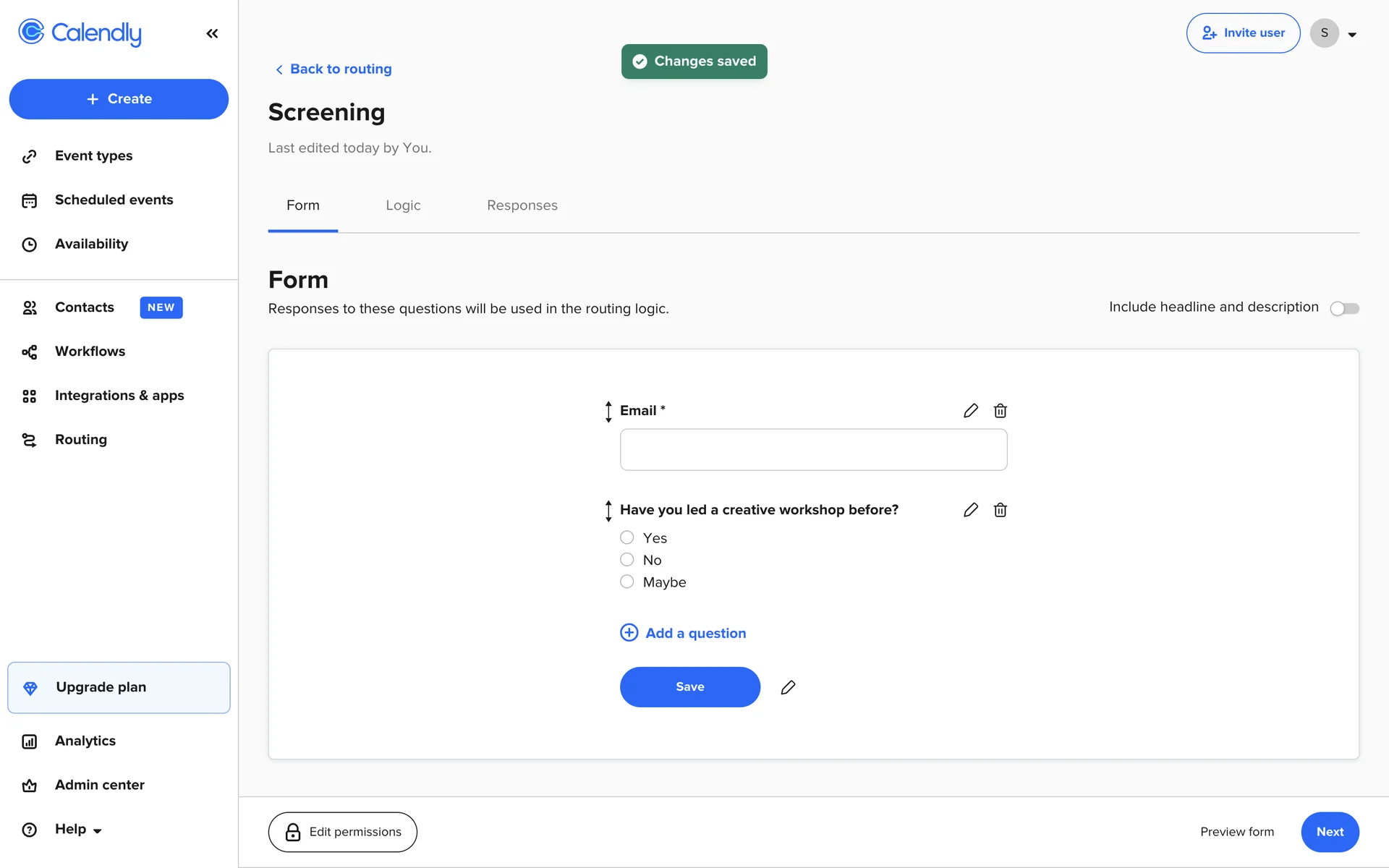Image resolution: width=1389 pixels, height=868 pixels.
Task: Switch to the Responses tab
Action: click(522, 205)
